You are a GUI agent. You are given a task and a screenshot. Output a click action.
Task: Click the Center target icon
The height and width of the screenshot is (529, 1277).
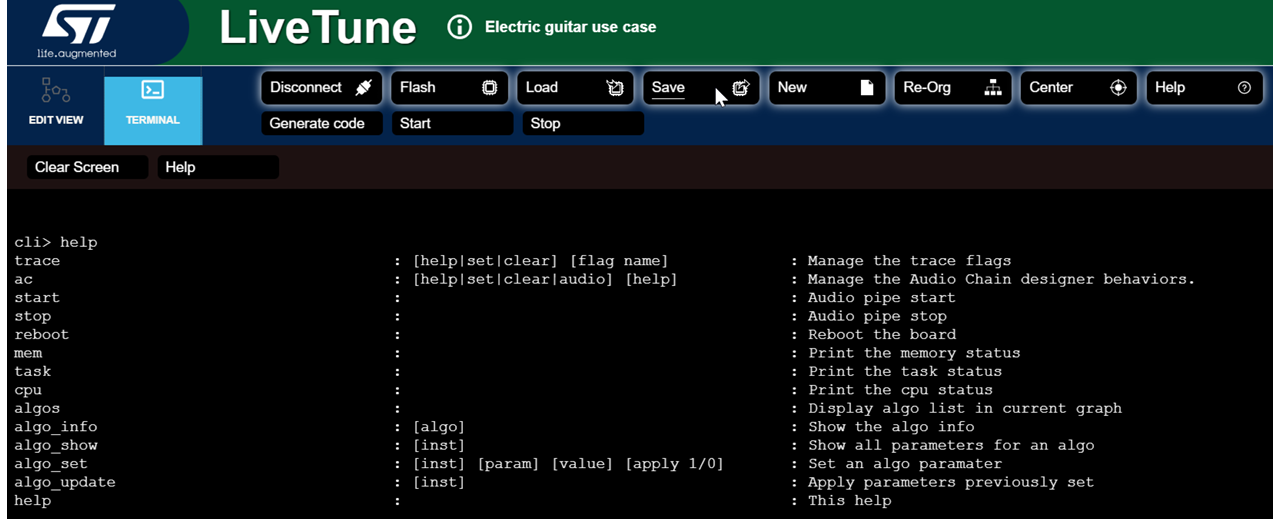coord(1119,88)
